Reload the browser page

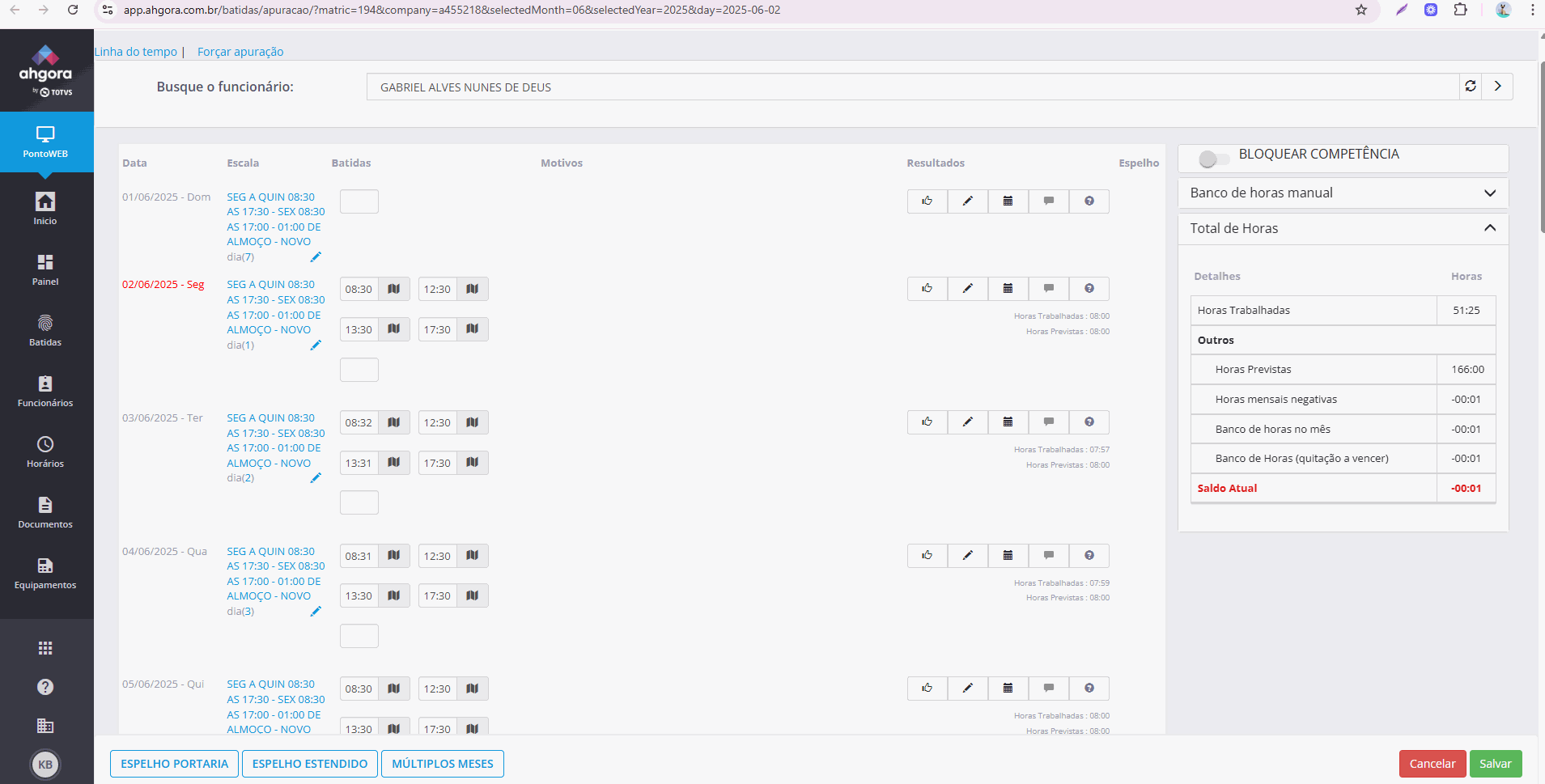[x=73, y=10]
